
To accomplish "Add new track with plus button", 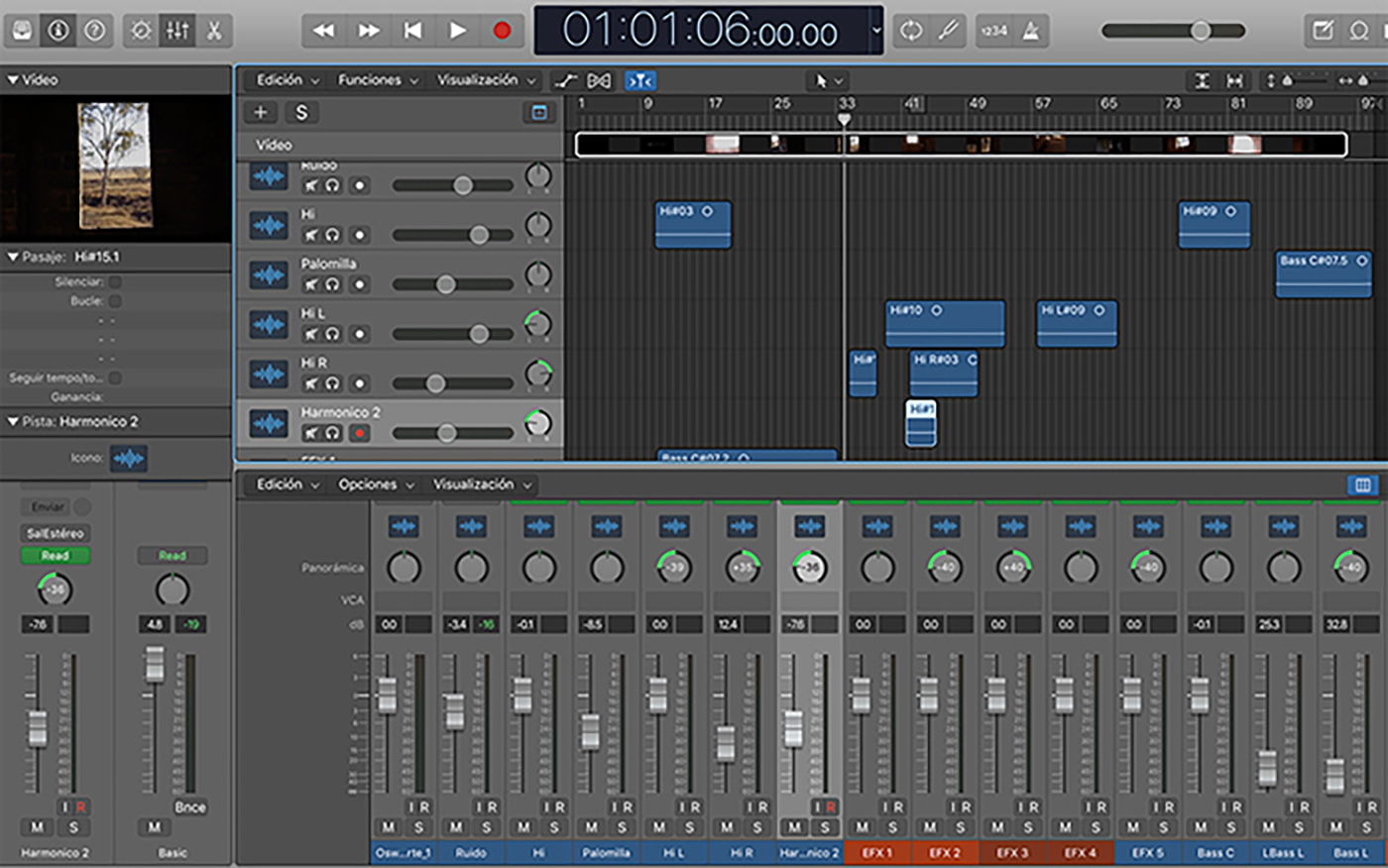I will [x=261, y=112].
